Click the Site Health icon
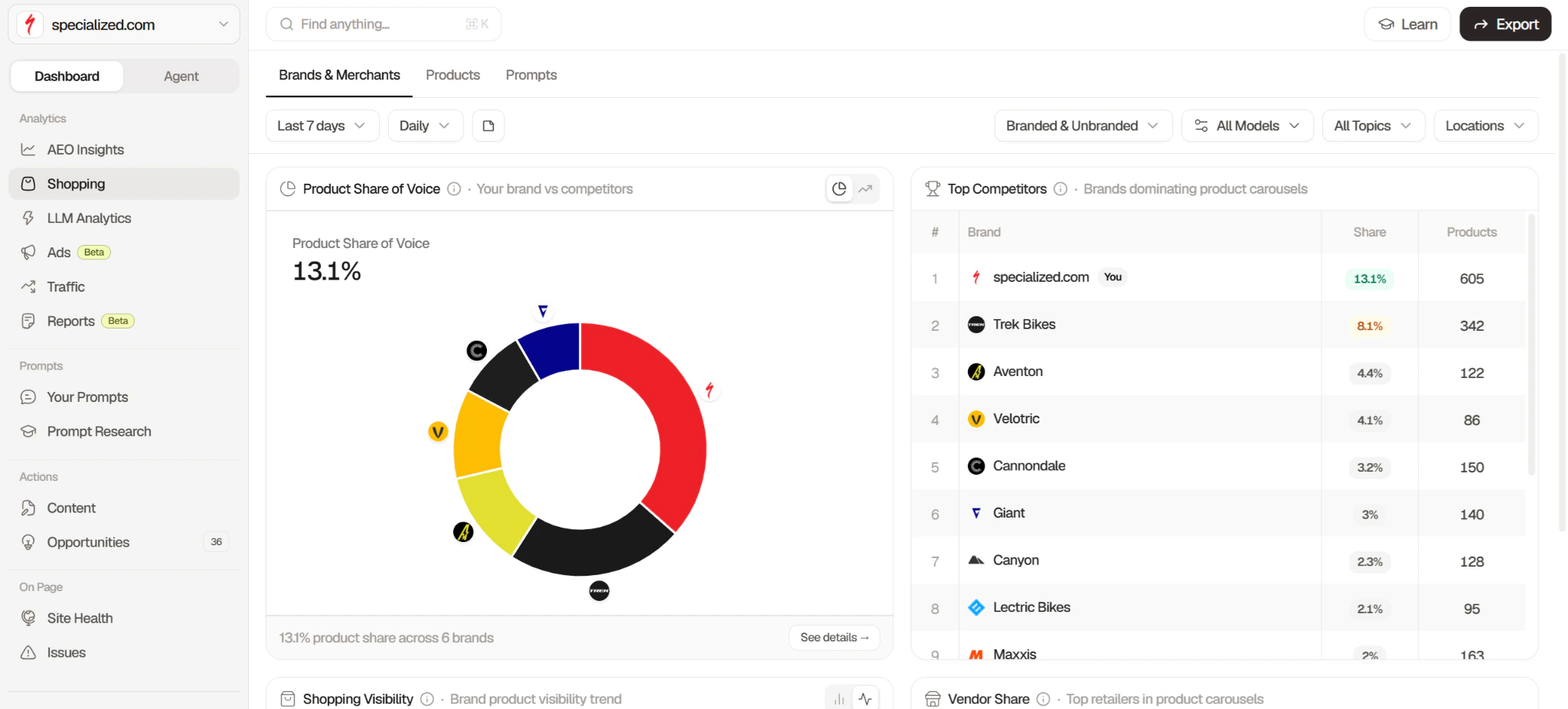This screenshot has height=709, width=1568. click(28, 619)
